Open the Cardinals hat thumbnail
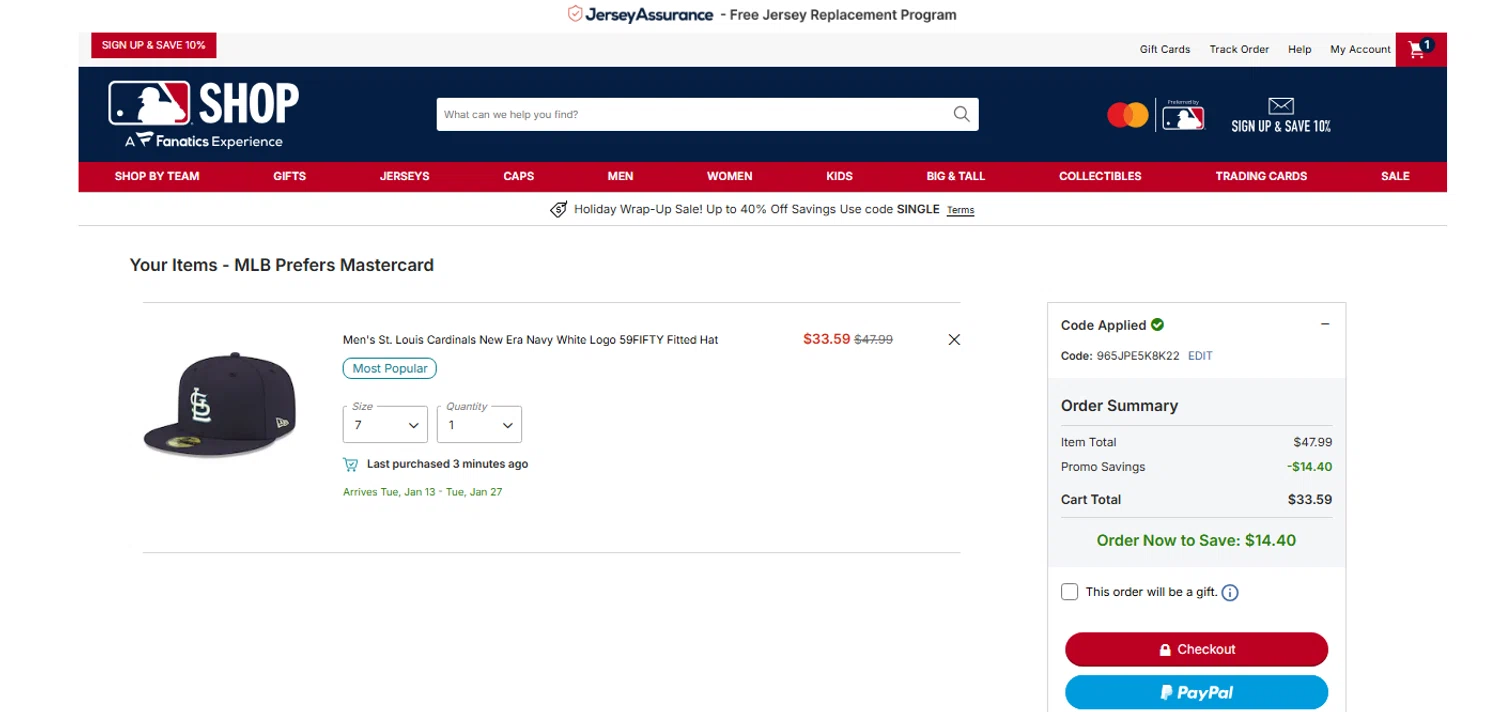 (x=220, y=405)
